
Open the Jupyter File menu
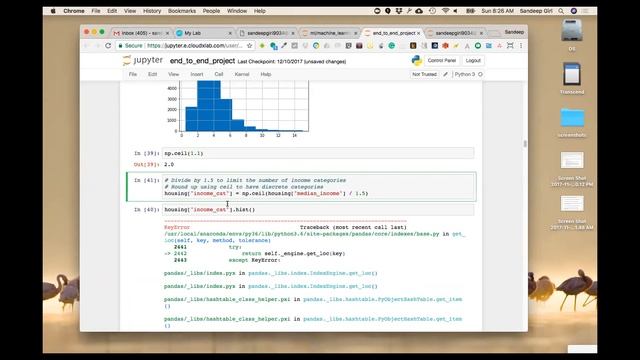[133, 74]
